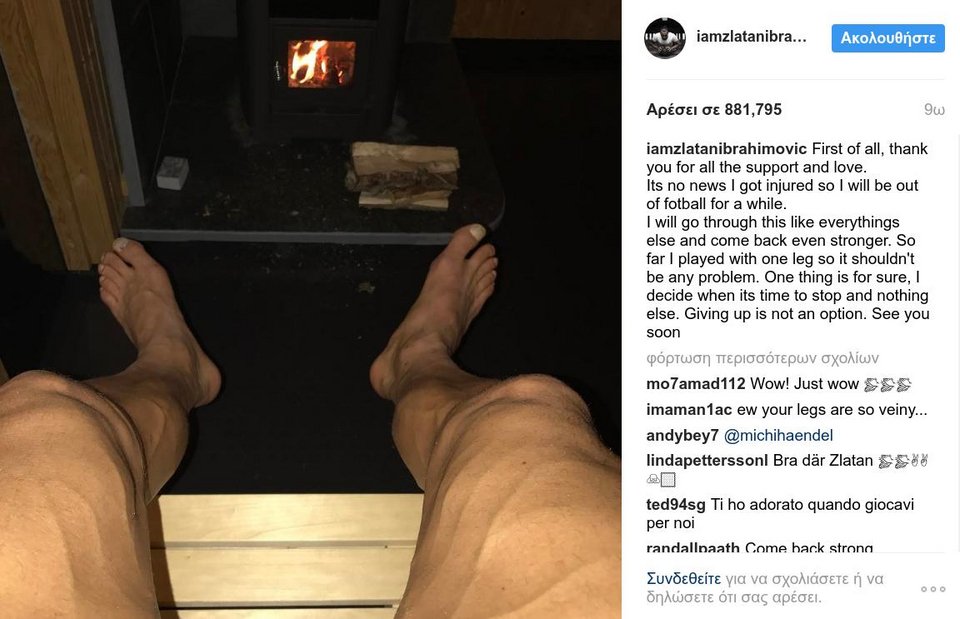Load more comments via φόρτωση περισσότερων σχολίων

click(x=762, y=358)
